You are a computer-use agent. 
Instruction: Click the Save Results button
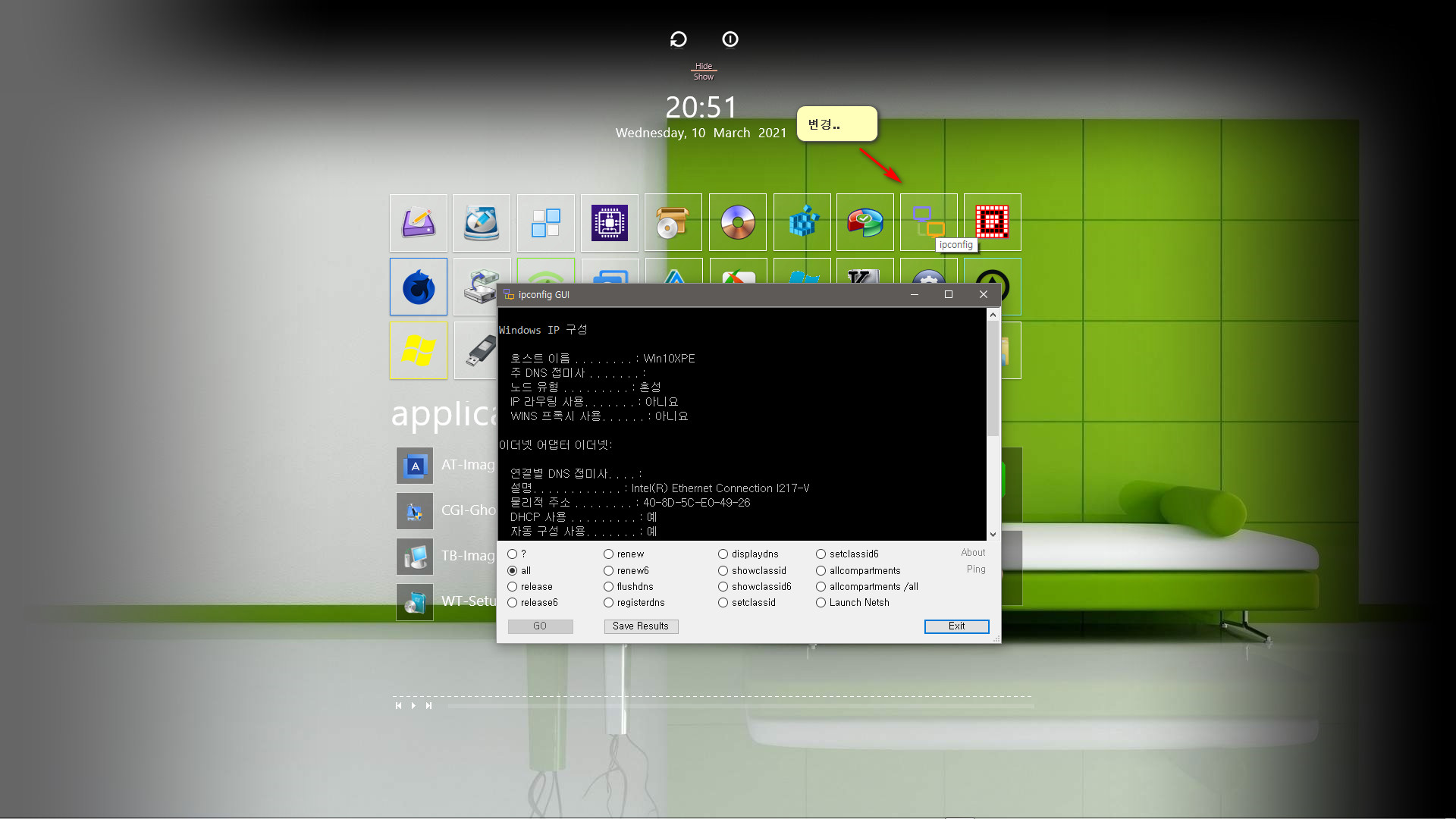(x=641, y=626)
